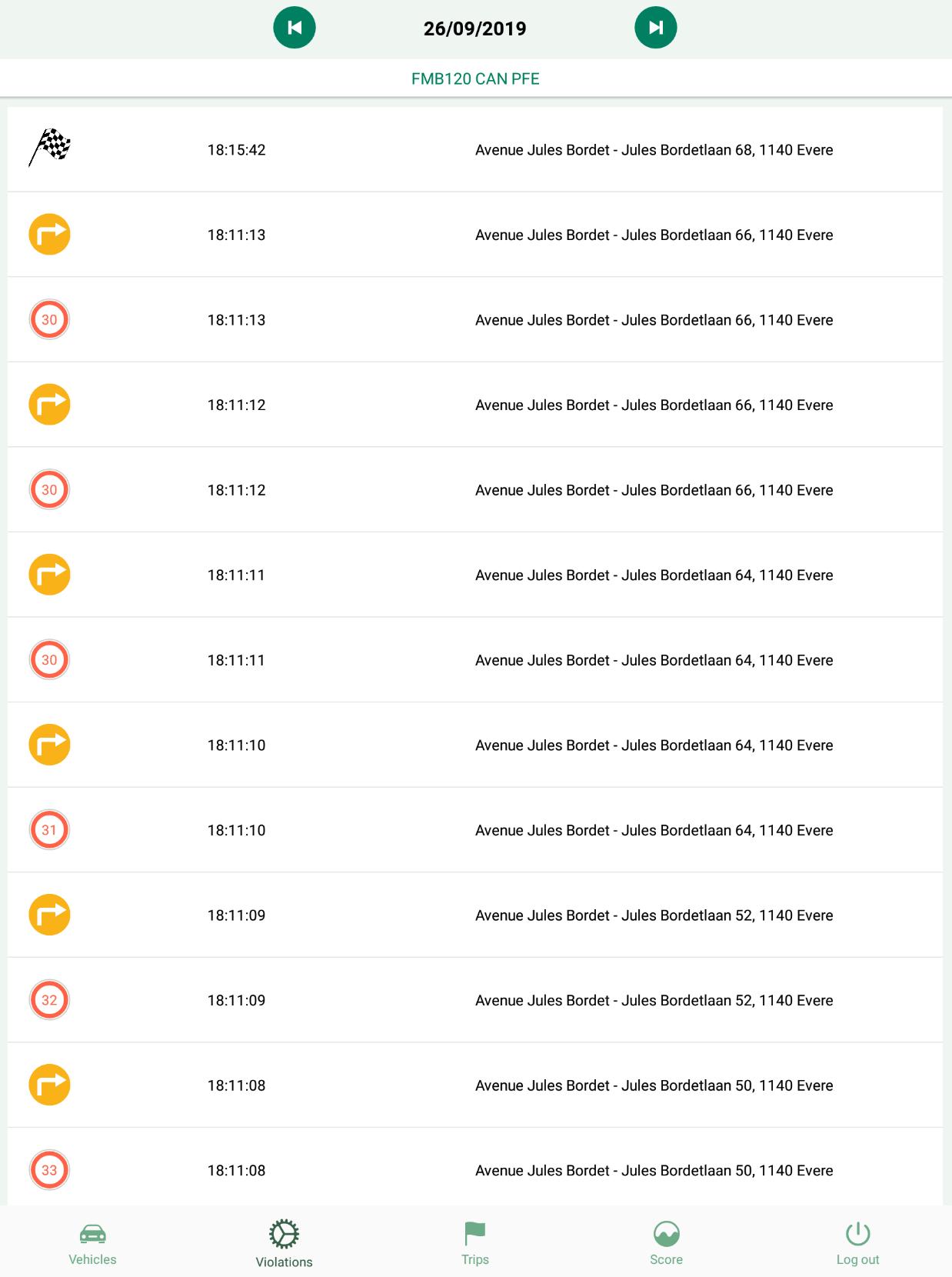Open the Vehicles tab
The height and width of the screenshot is (1277, 952).
[92, 1243]
